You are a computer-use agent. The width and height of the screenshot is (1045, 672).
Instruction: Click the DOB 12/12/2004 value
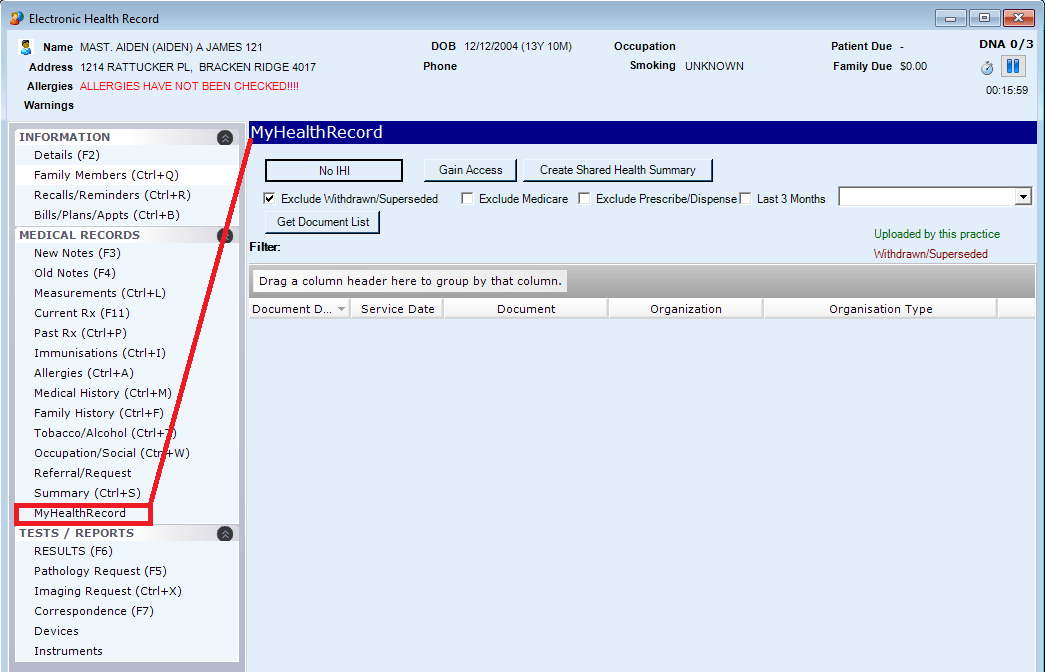click(x=518, y=46)
